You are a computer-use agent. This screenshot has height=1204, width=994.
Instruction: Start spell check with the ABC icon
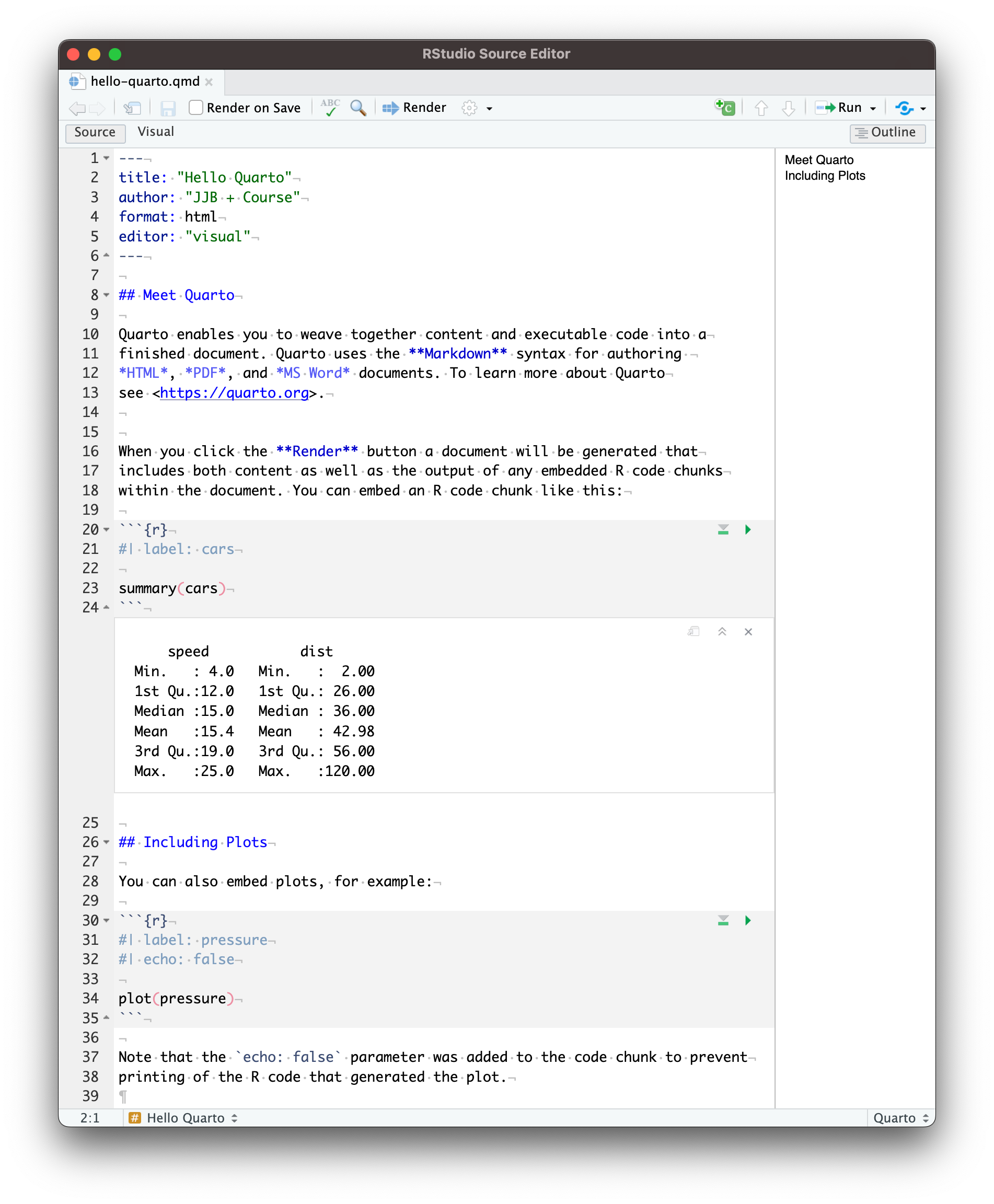click(329, 108)
